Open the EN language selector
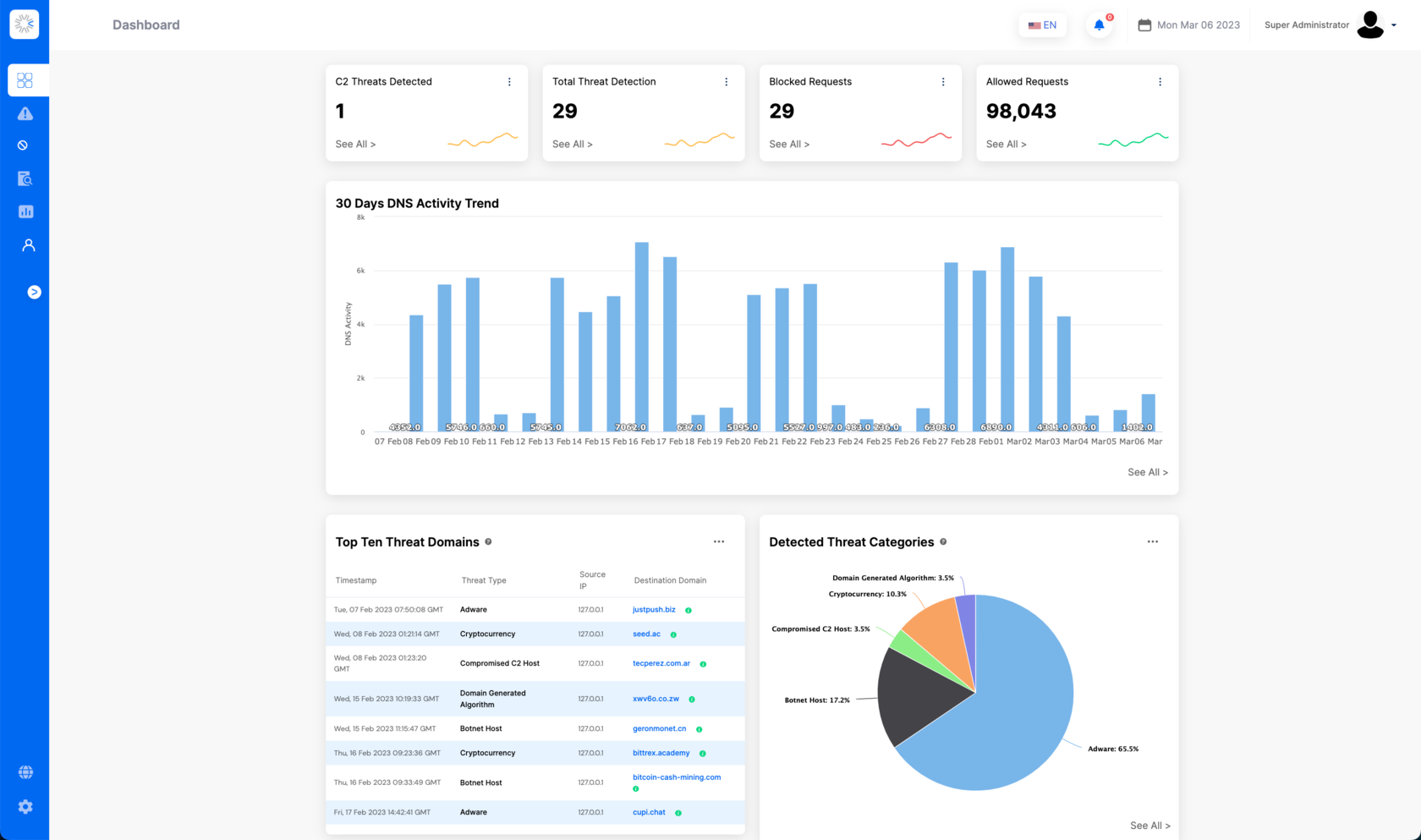 click(x=1042, y=25)
